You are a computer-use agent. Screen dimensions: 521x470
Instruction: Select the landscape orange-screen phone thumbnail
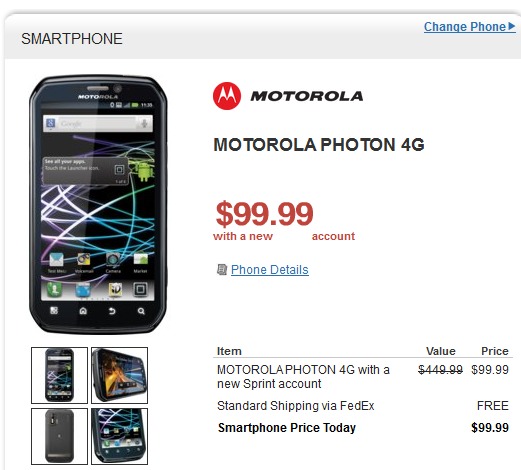click(119, 375)
